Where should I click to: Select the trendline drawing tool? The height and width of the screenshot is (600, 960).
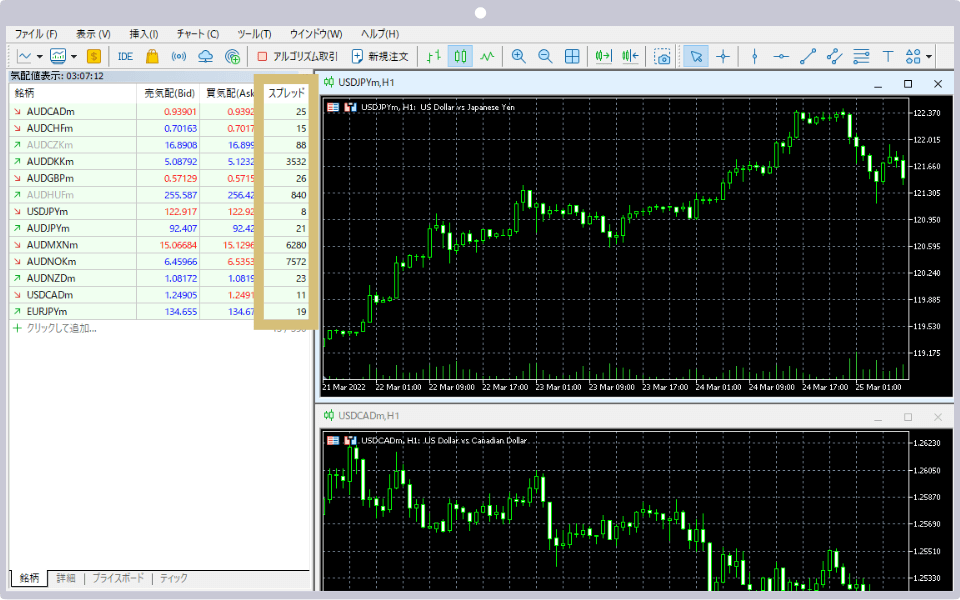808,56
